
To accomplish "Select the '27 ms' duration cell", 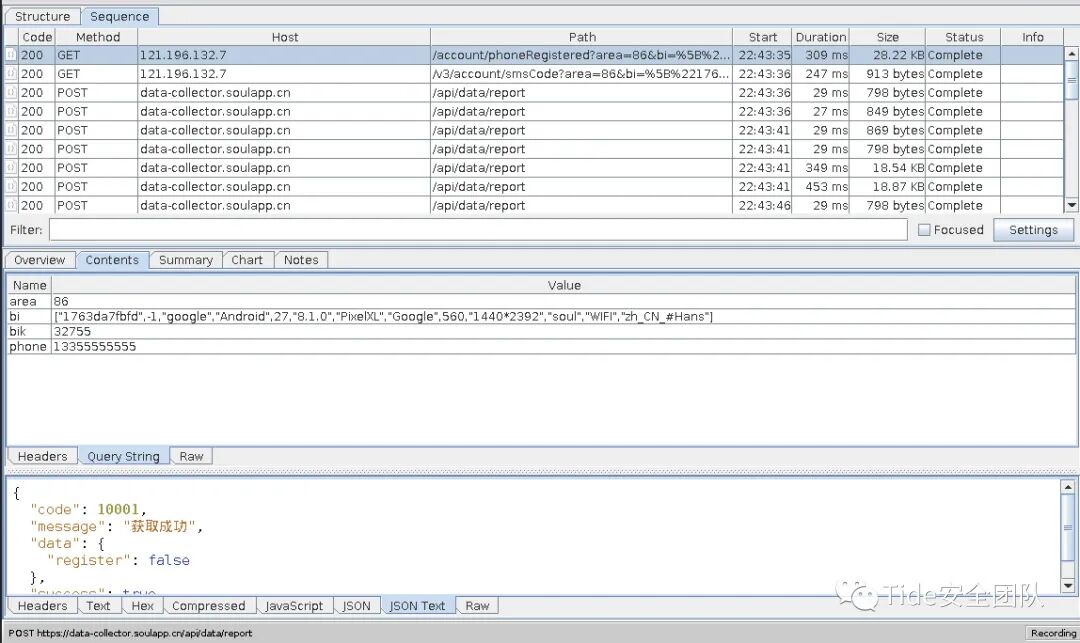I will pos(820,112).
